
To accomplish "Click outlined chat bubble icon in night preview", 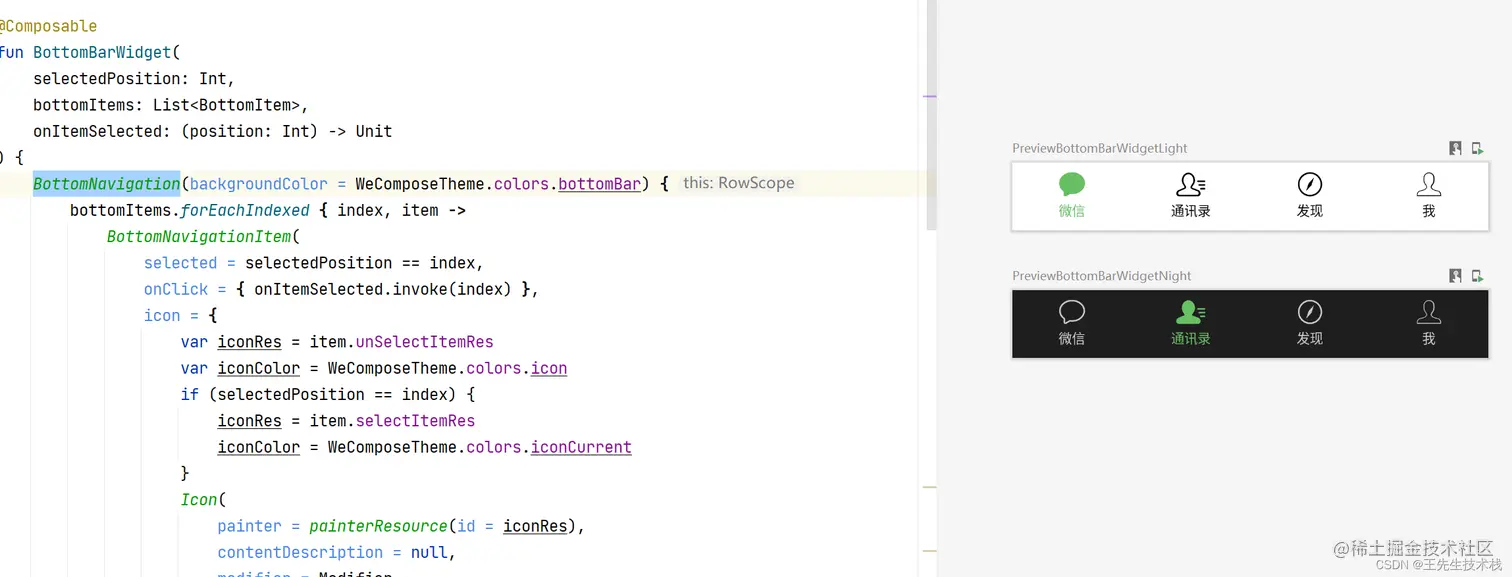I will (x=1072, y=312).
